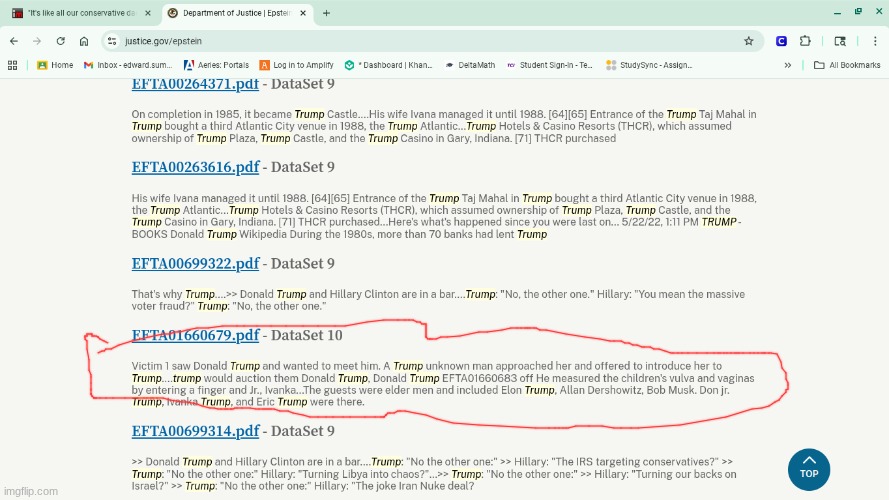Open a new tab with plus button

coord(326,13)
